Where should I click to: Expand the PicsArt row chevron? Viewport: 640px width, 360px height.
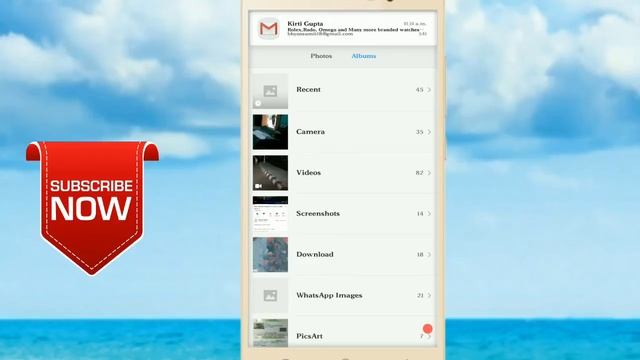(x=429, y=336)
